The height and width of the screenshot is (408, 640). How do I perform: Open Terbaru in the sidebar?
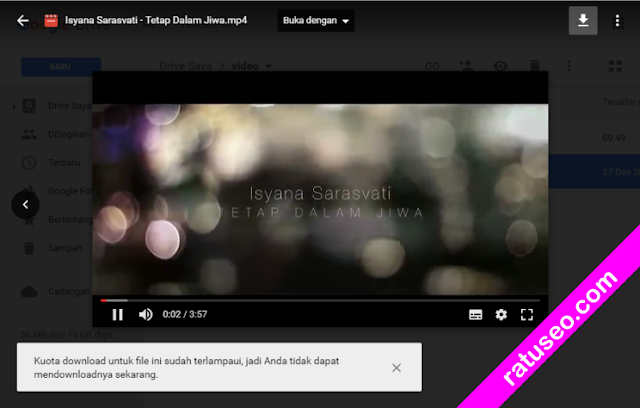point(51,163)
